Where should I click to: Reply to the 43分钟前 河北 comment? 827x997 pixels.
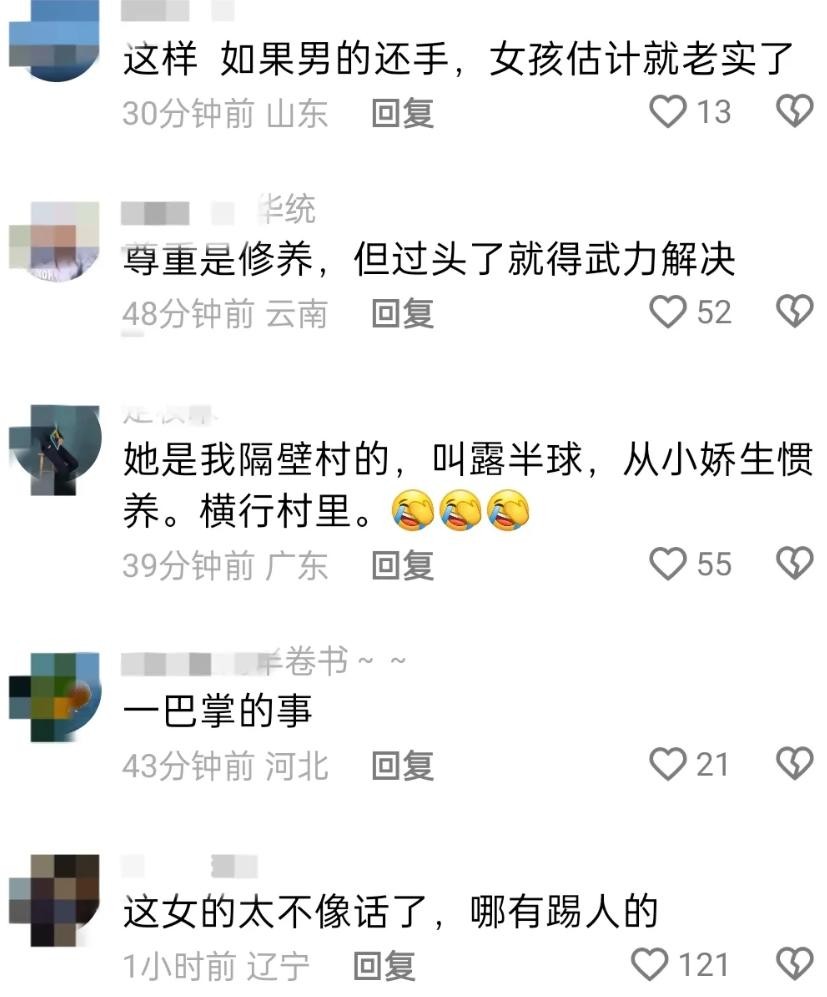(x=403, y=766)
